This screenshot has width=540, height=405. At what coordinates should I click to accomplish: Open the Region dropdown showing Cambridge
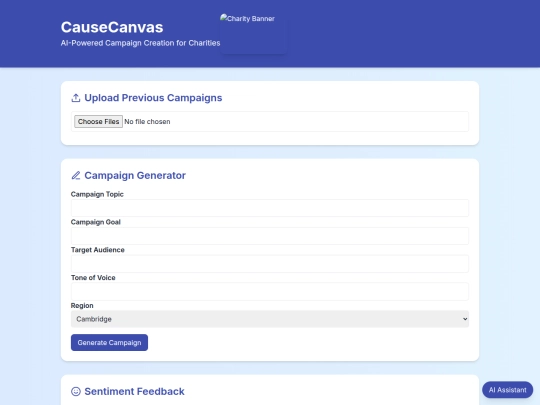(x=270, y=319)
